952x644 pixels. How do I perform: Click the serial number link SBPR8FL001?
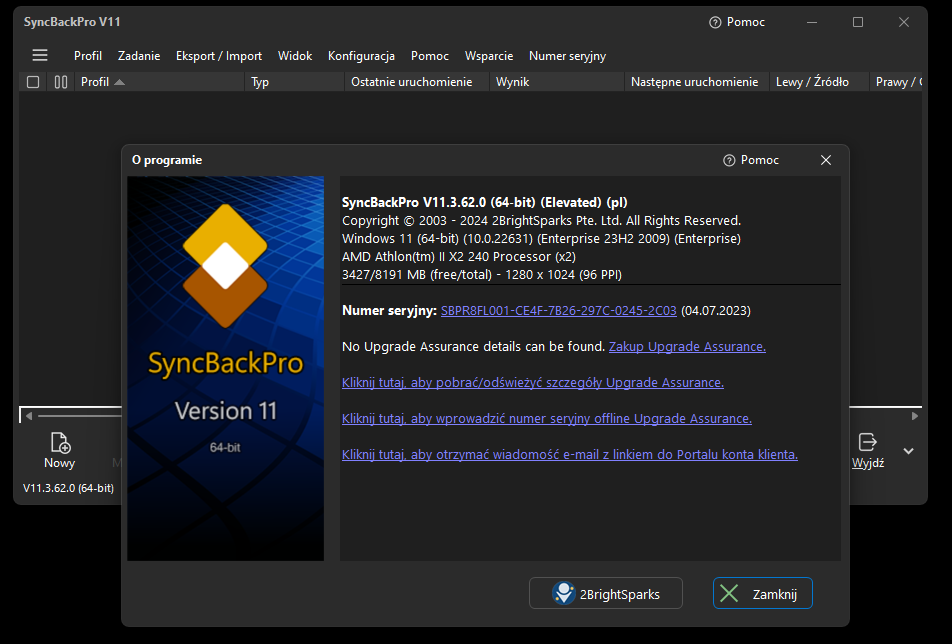point(559,311)
